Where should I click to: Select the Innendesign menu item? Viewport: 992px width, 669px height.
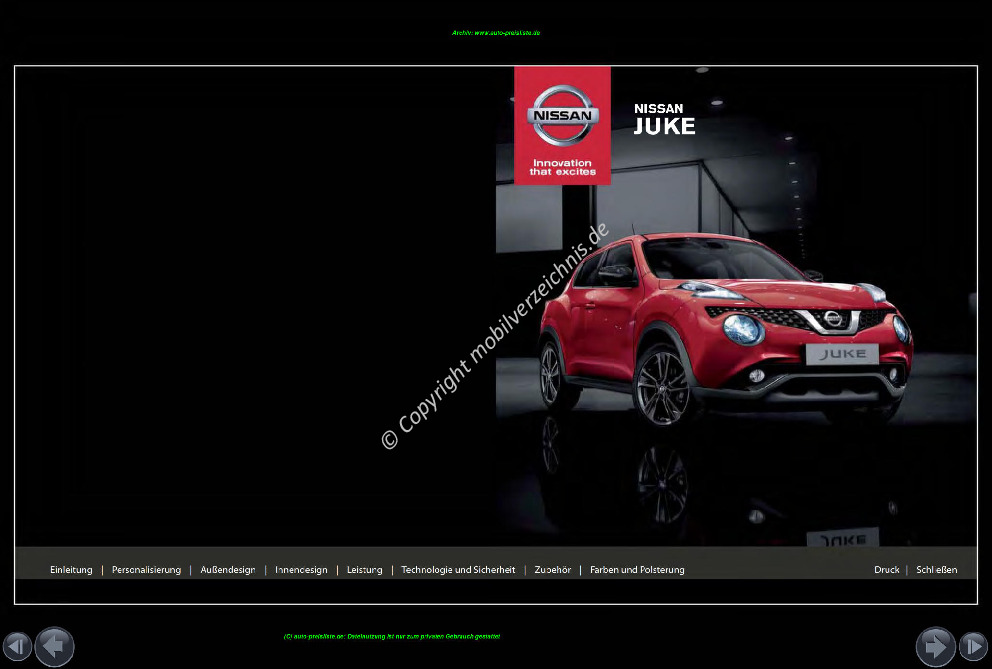pyautogui.click(x=301, y=570)
